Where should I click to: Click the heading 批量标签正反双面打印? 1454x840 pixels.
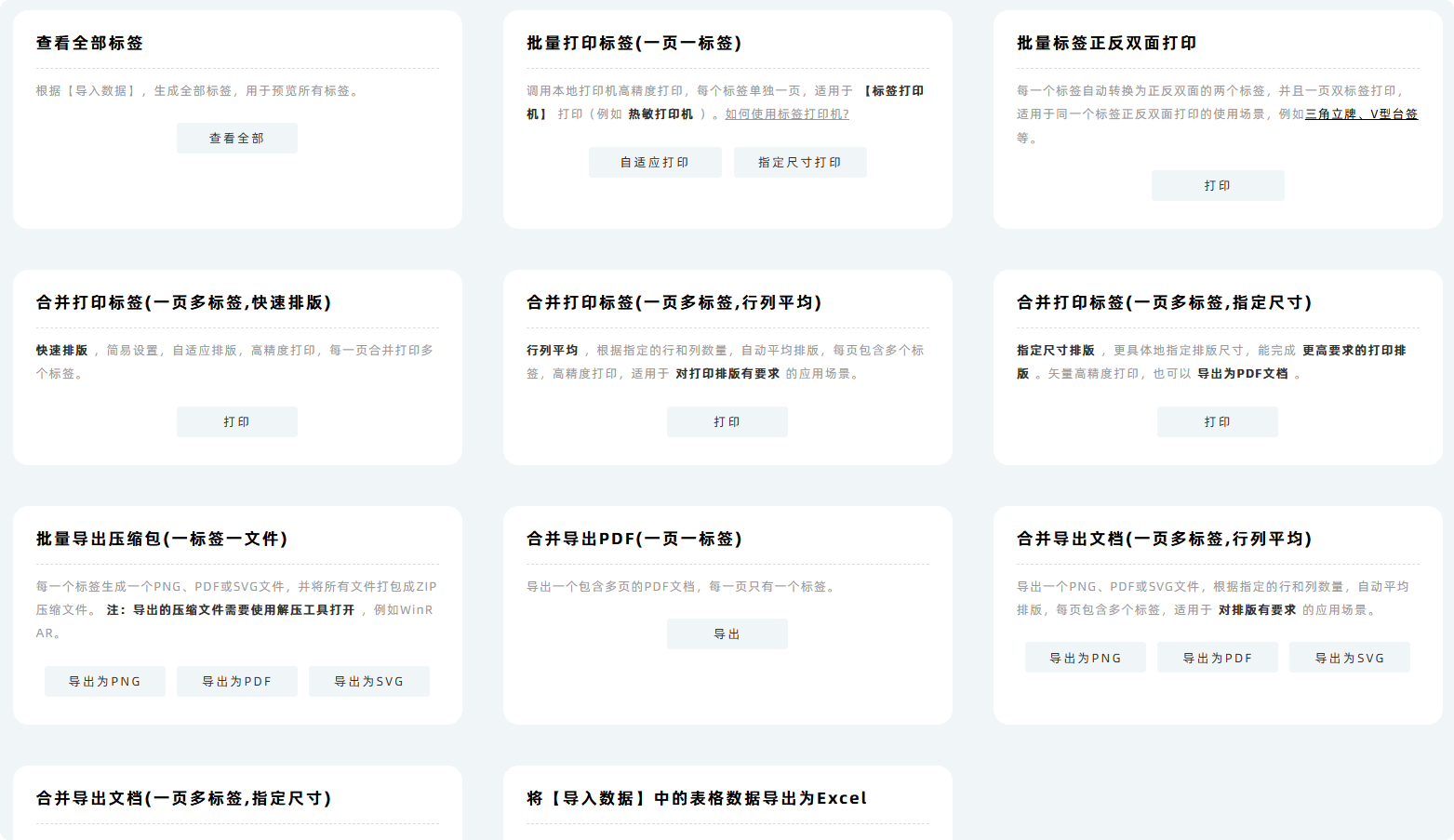(x=1107, y=43)
